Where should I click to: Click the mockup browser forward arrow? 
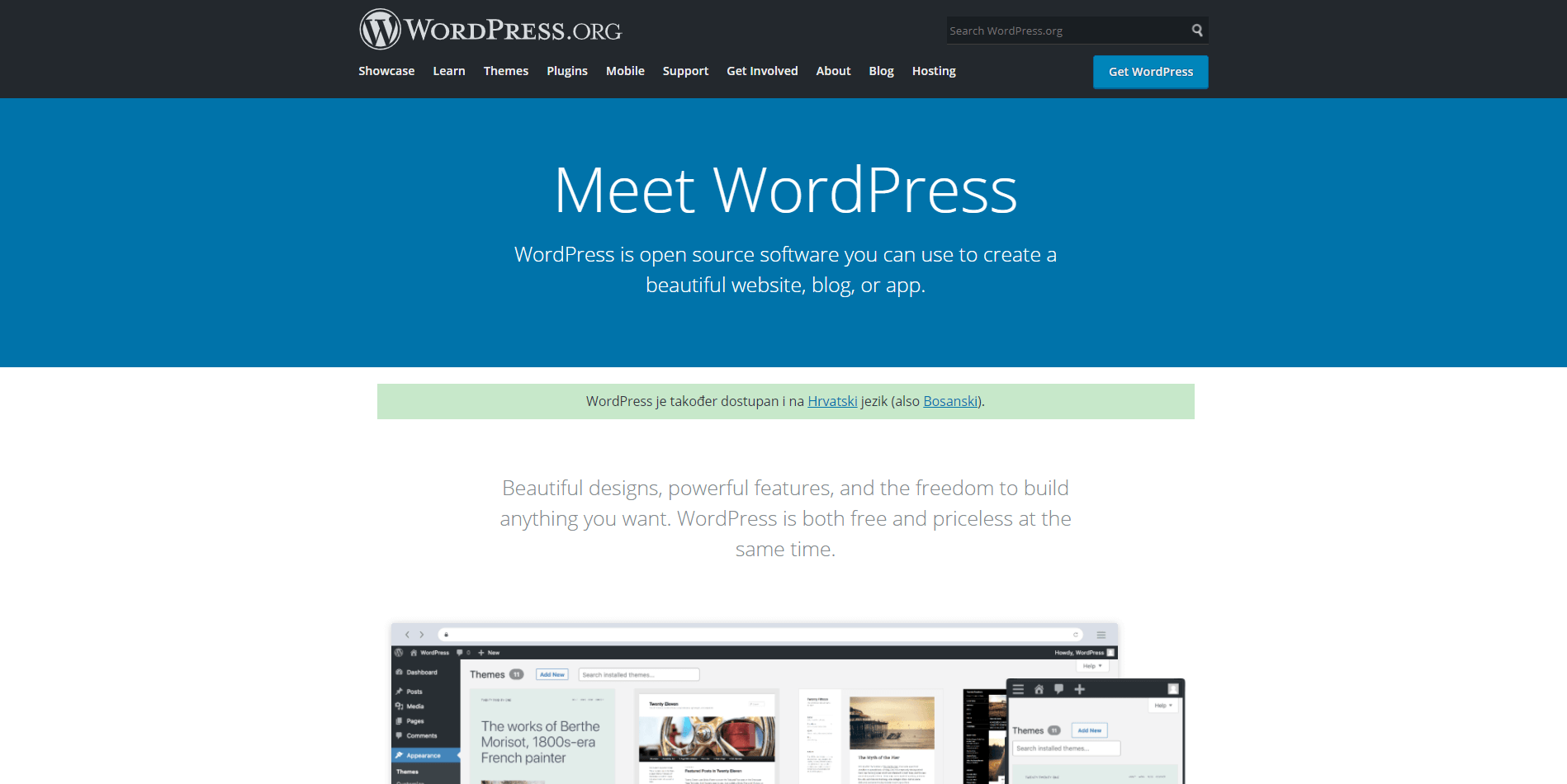click(x=422, y=635)
